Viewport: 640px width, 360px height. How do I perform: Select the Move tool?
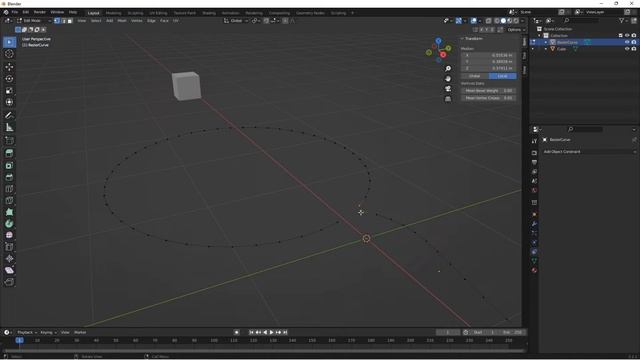(x=9, y=67)
